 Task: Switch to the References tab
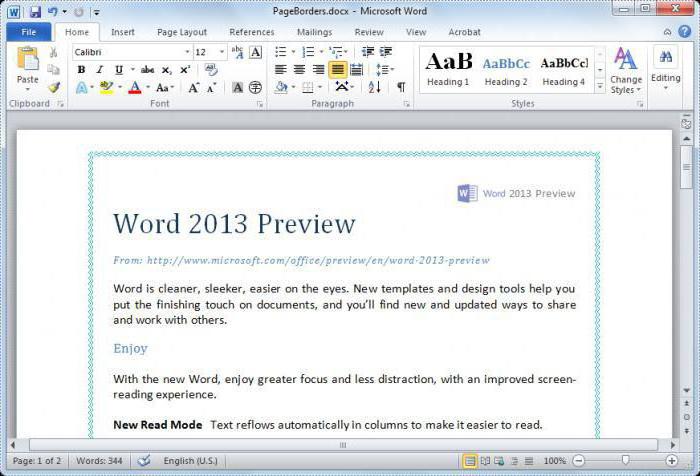click(x=251, y=32)
